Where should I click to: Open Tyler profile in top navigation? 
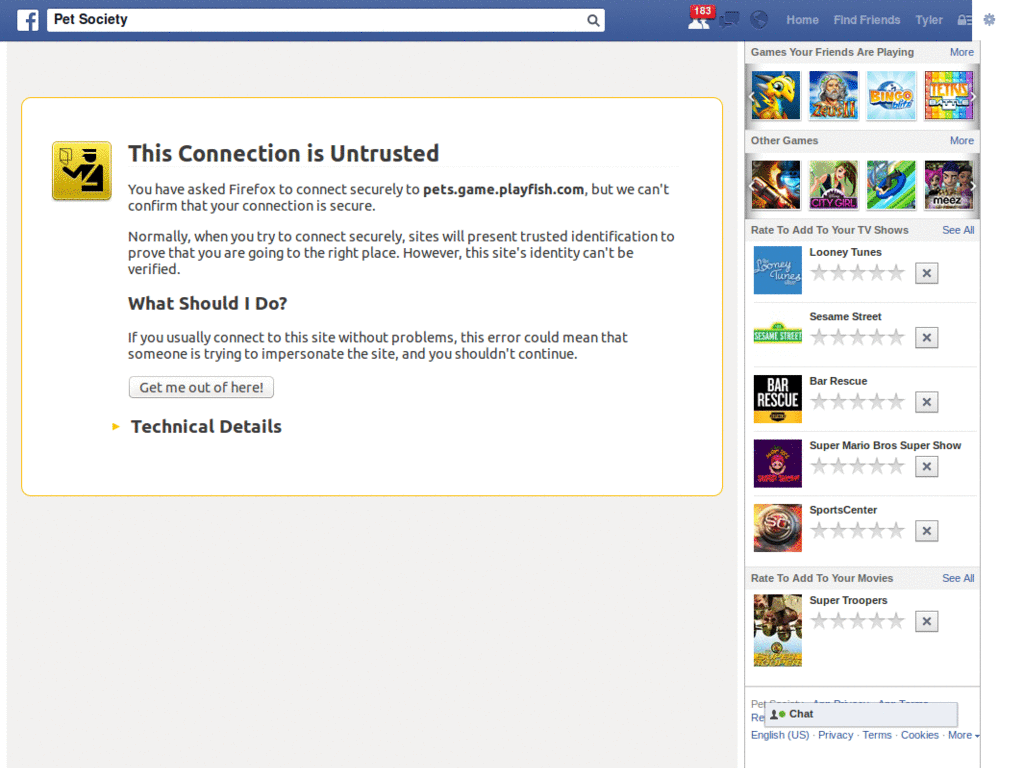pos(929,20)
